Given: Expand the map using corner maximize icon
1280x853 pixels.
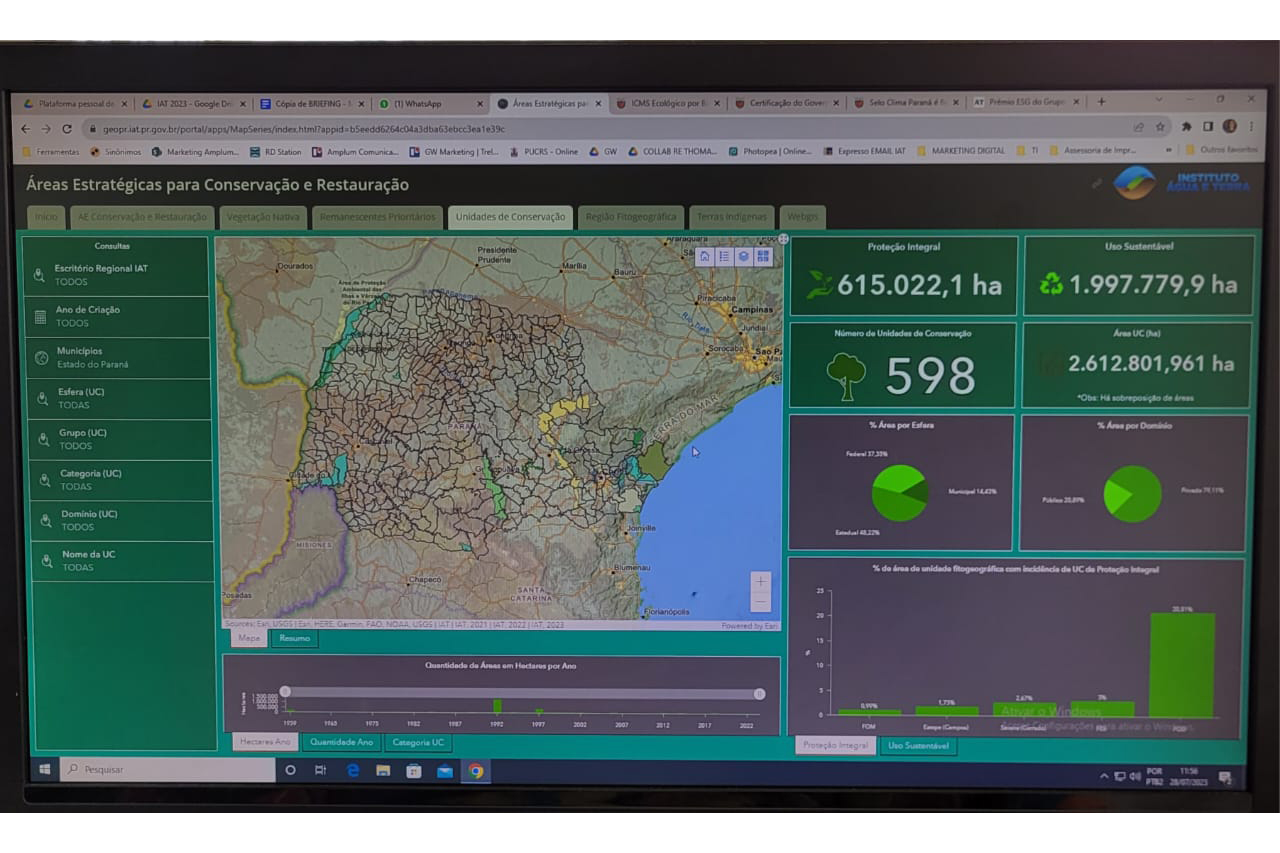Looking at the screenshot, I should point(783,239).
